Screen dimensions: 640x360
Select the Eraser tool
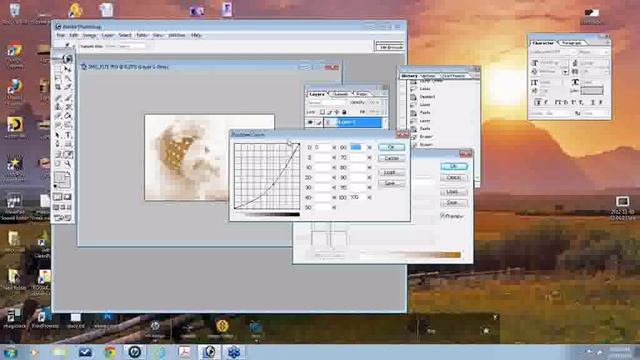click(x=58, y=116)
